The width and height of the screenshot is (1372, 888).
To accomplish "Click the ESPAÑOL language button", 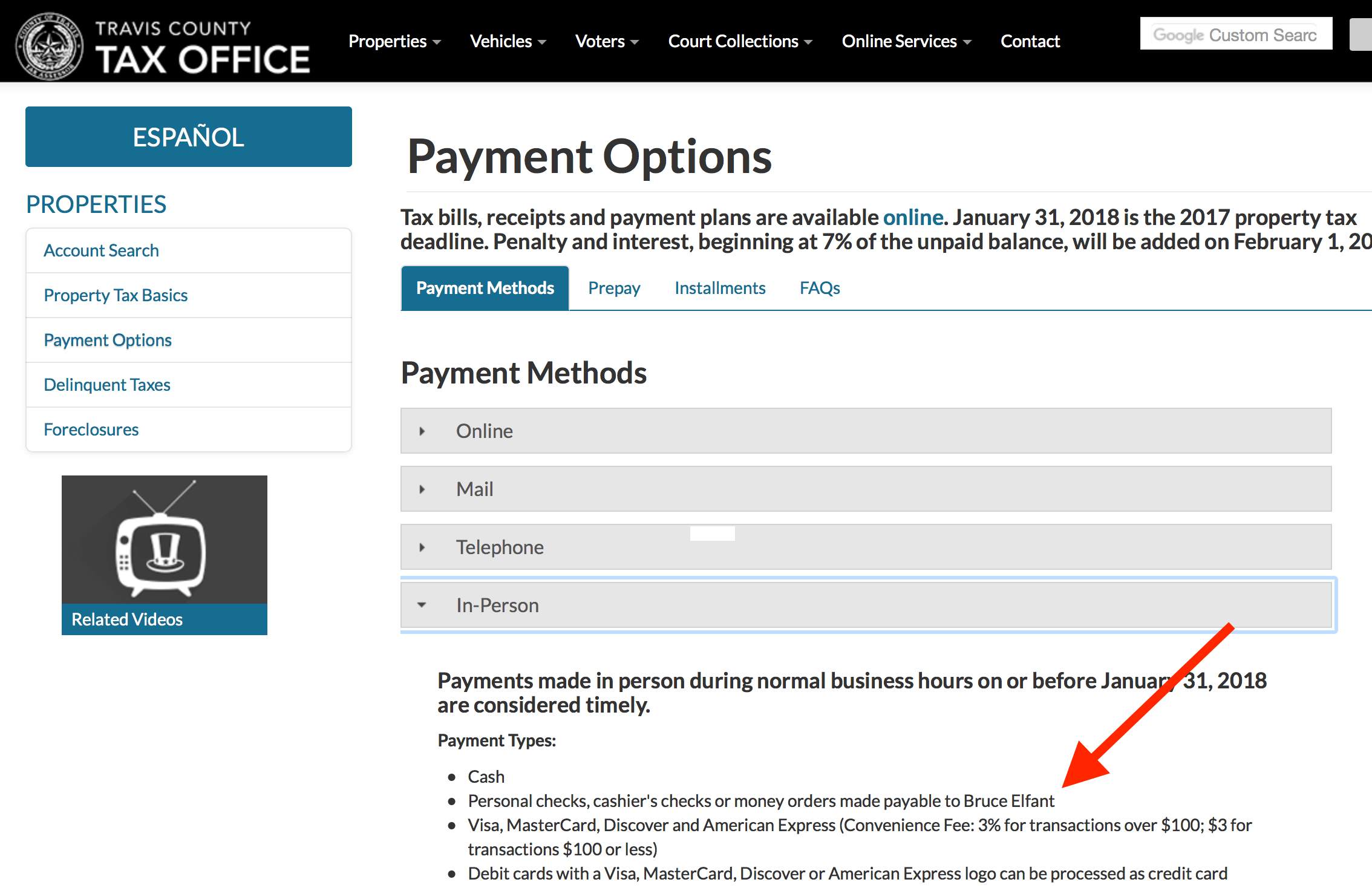I will pyautogui.click(x=188, y=137).
